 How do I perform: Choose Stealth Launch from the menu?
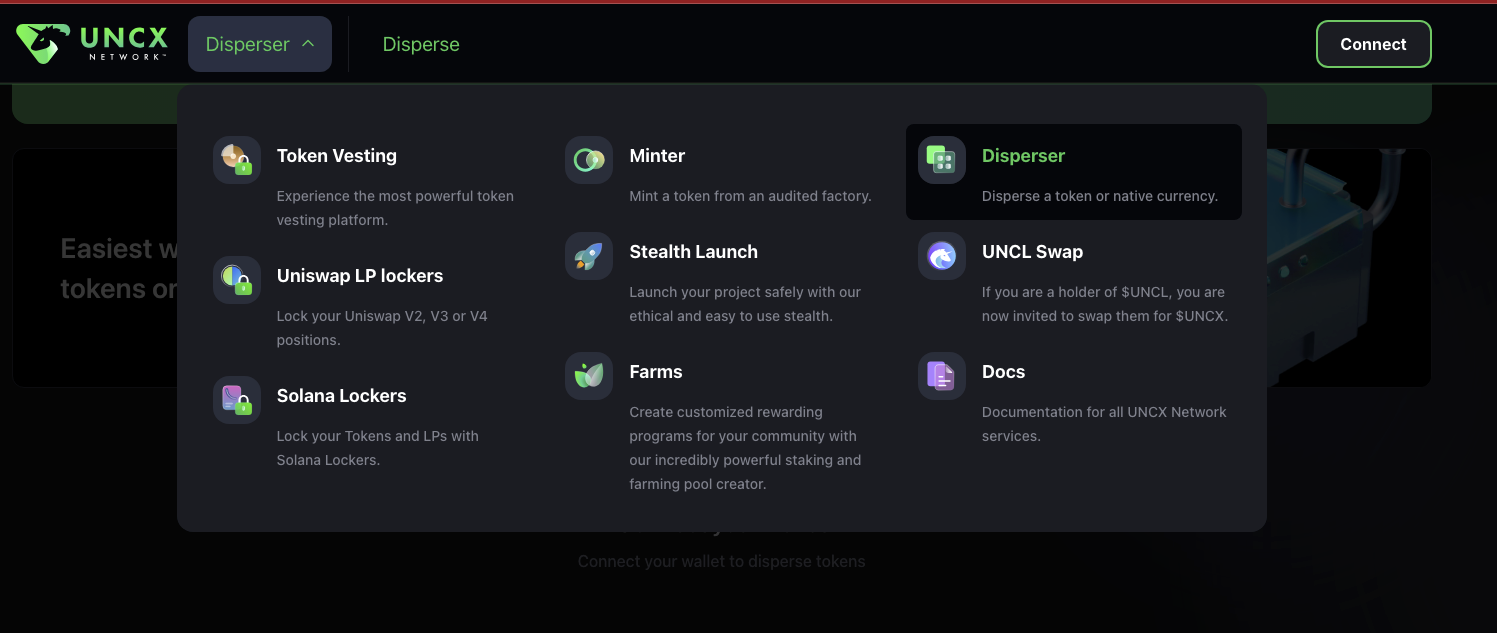click(693, 252)
